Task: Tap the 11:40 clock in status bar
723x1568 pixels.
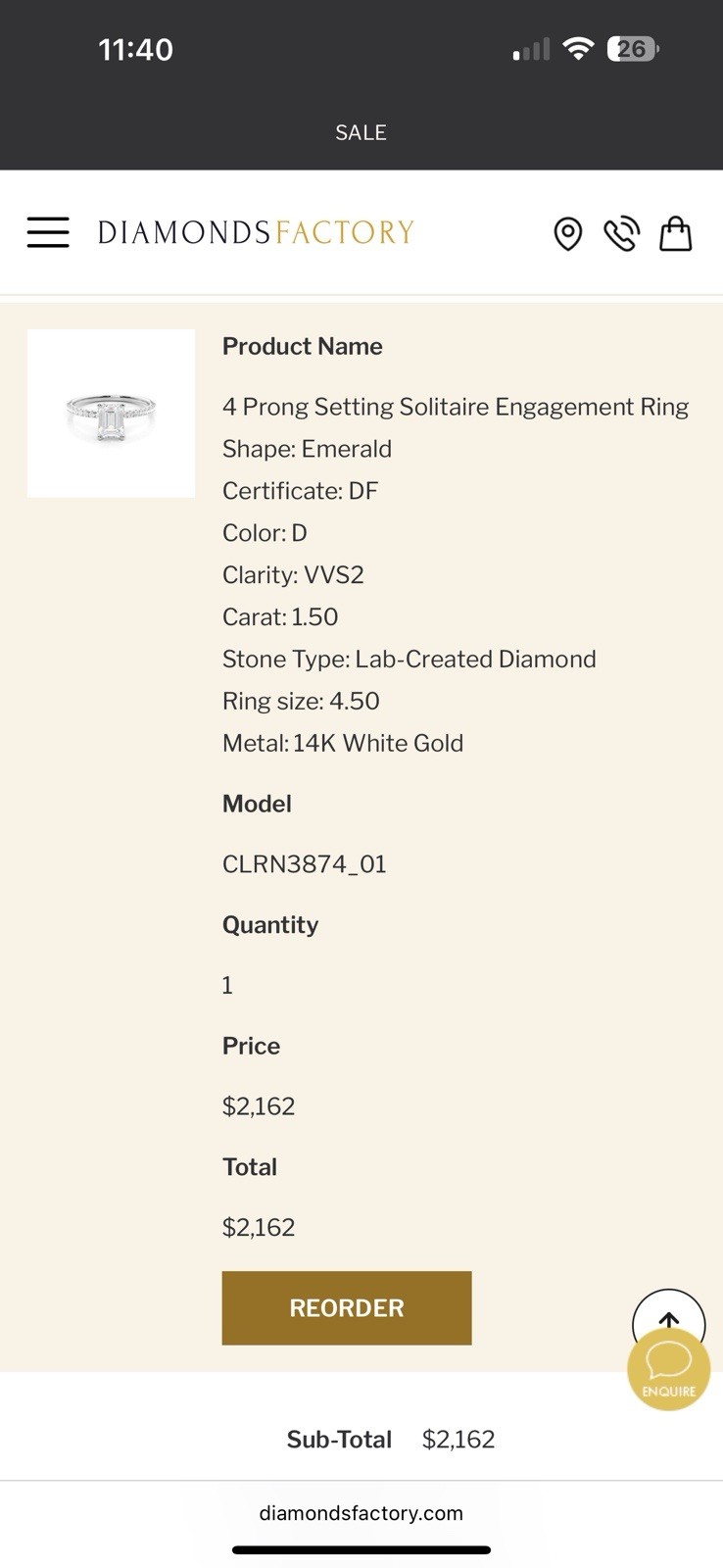Action: 135,47
